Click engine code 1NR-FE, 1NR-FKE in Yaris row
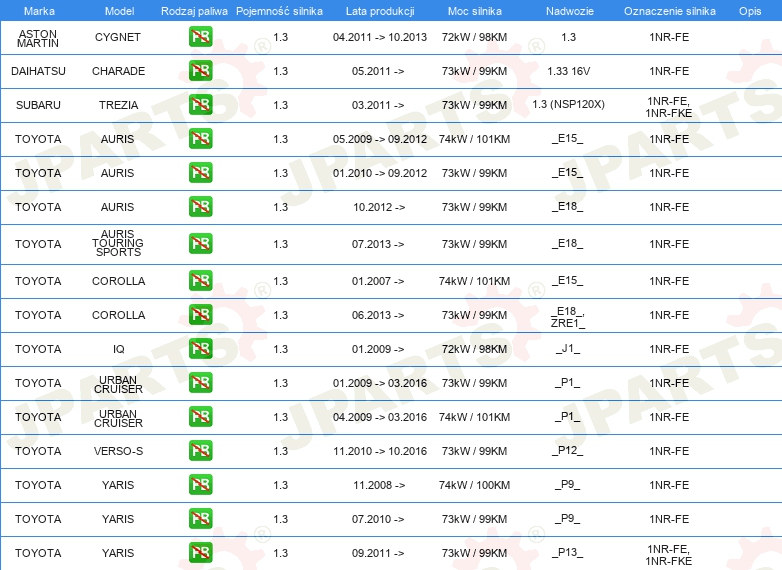 tap(669, 555)
